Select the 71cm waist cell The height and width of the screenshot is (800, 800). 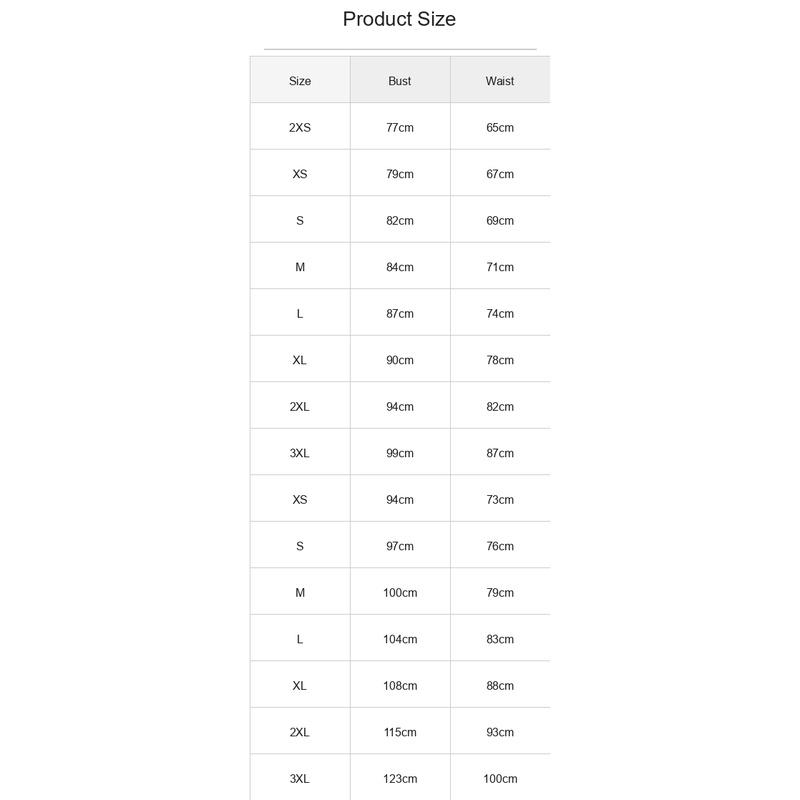(x=500, y=267)
